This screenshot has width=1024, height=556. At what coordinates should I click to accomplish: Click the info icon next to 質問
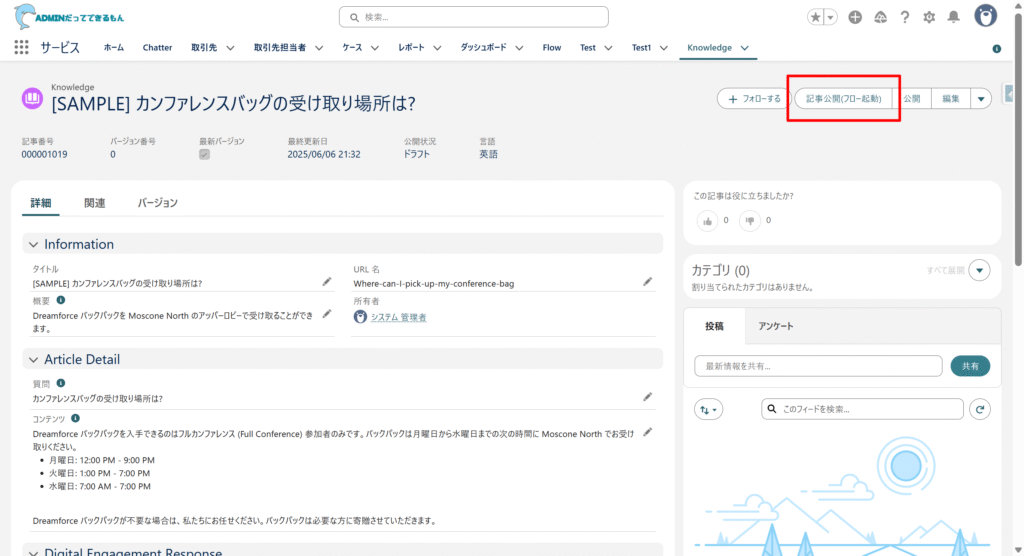(61, 384)
